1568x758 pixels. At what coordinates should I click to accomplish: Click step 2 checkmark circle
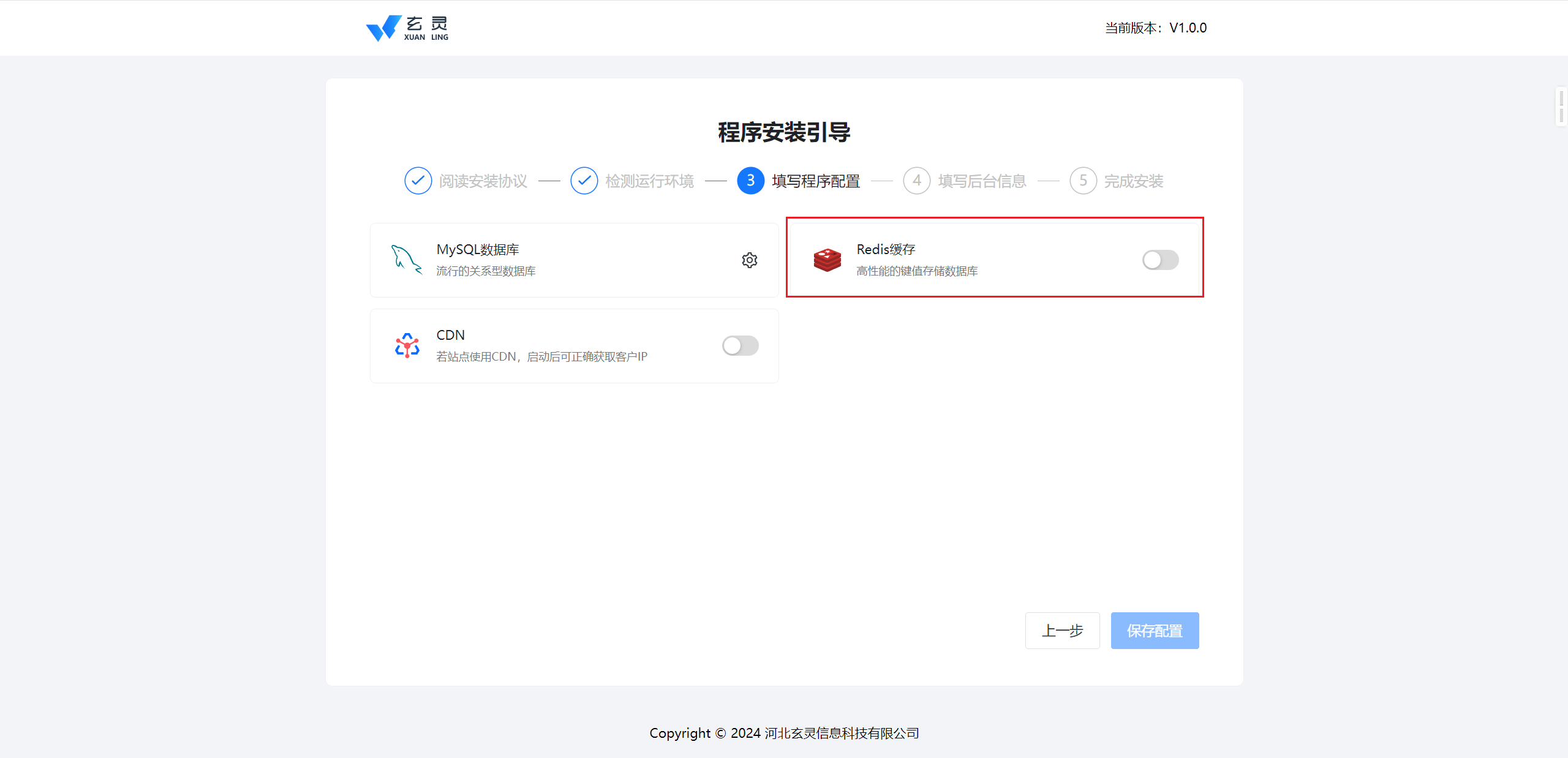tap(584, 181)
